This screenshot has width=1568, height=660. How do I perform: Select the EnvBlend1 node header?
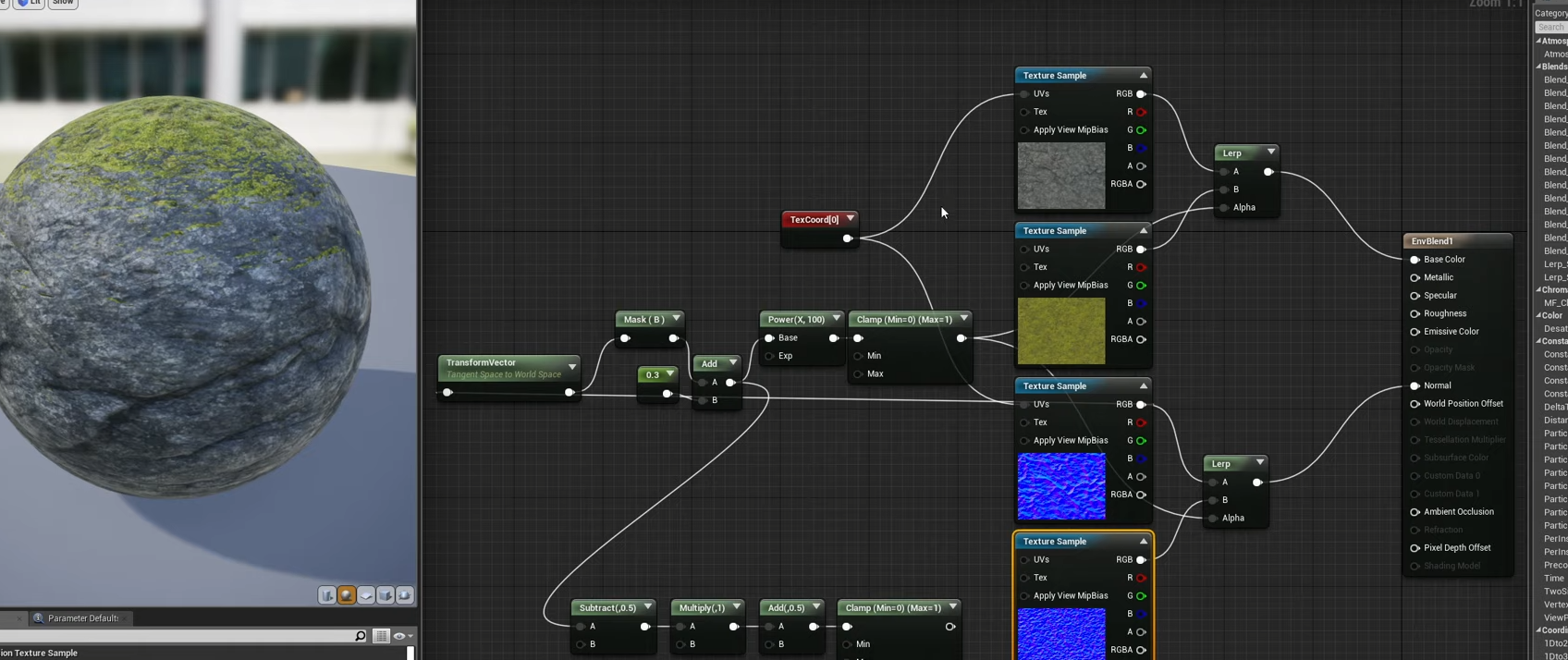[1457, 241]
